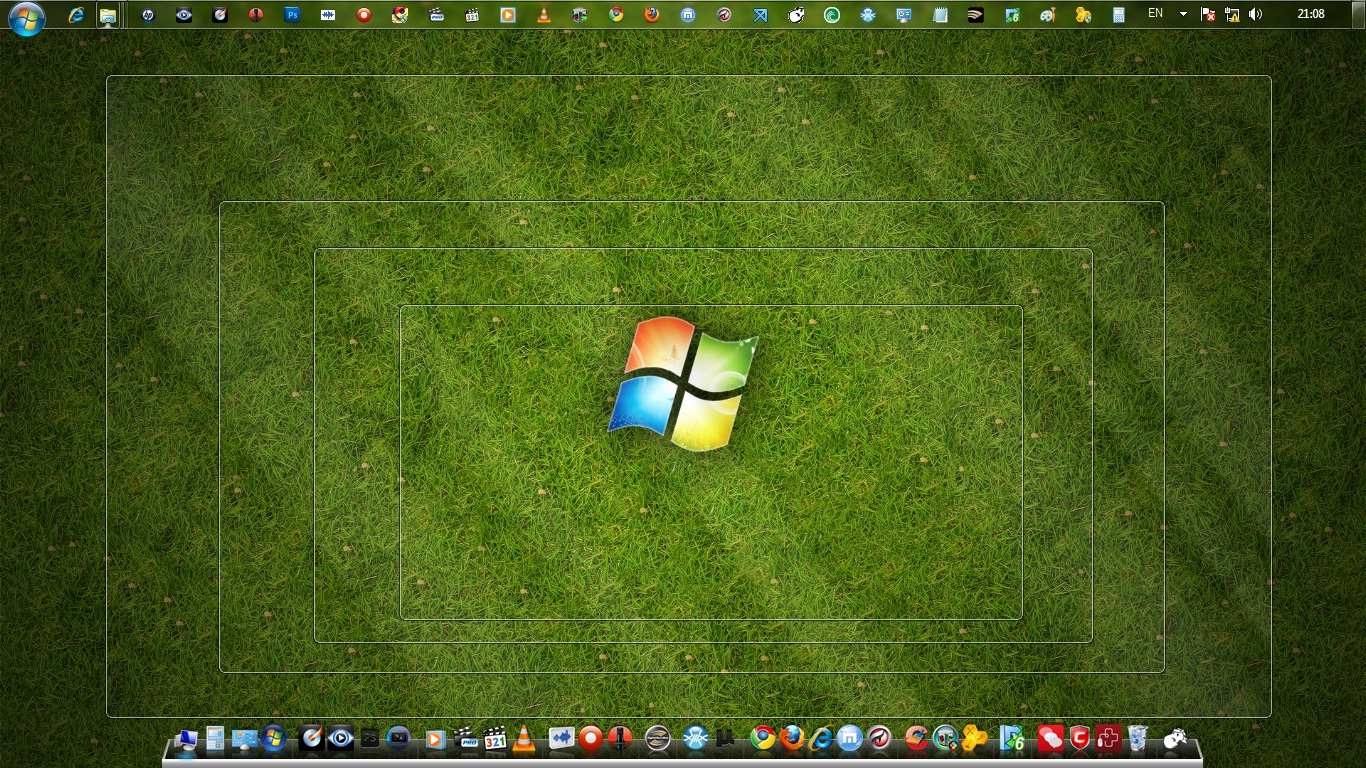Open the red cross first-aid dock icon

[1108, 739]
